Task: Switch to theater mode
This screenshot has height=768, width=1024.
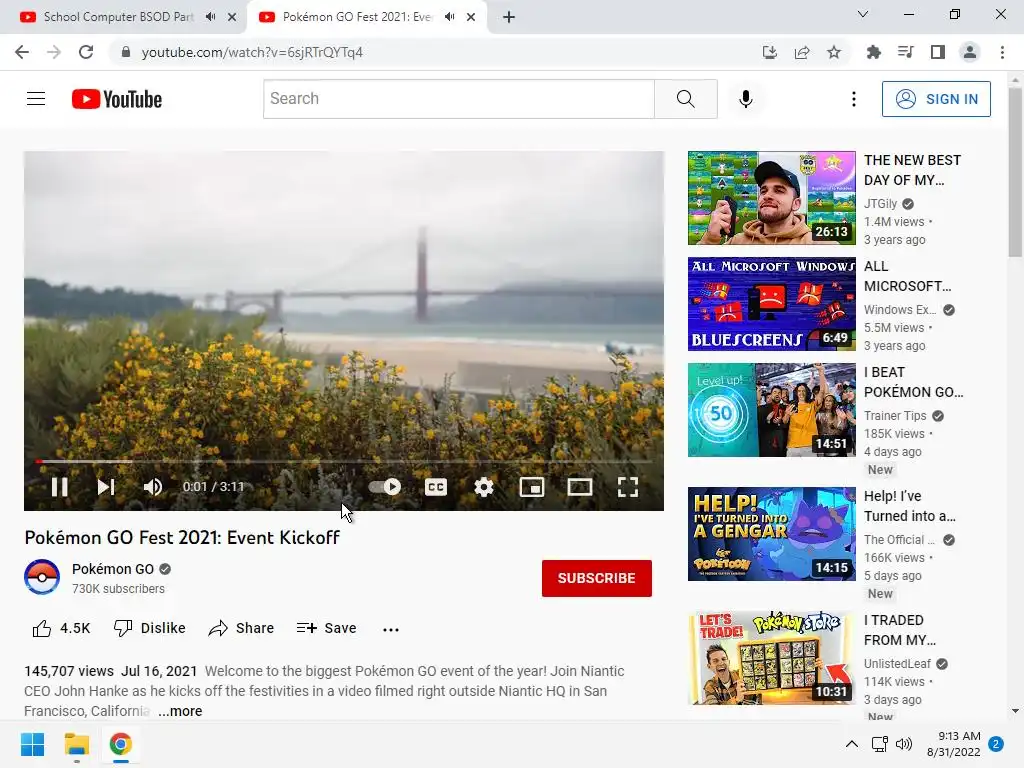Action: [x=580, y=487]
